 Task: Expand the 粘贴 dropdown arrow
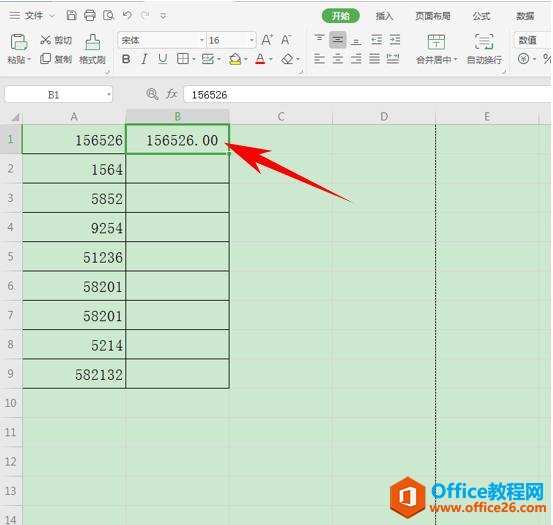[x=29, y=60]
